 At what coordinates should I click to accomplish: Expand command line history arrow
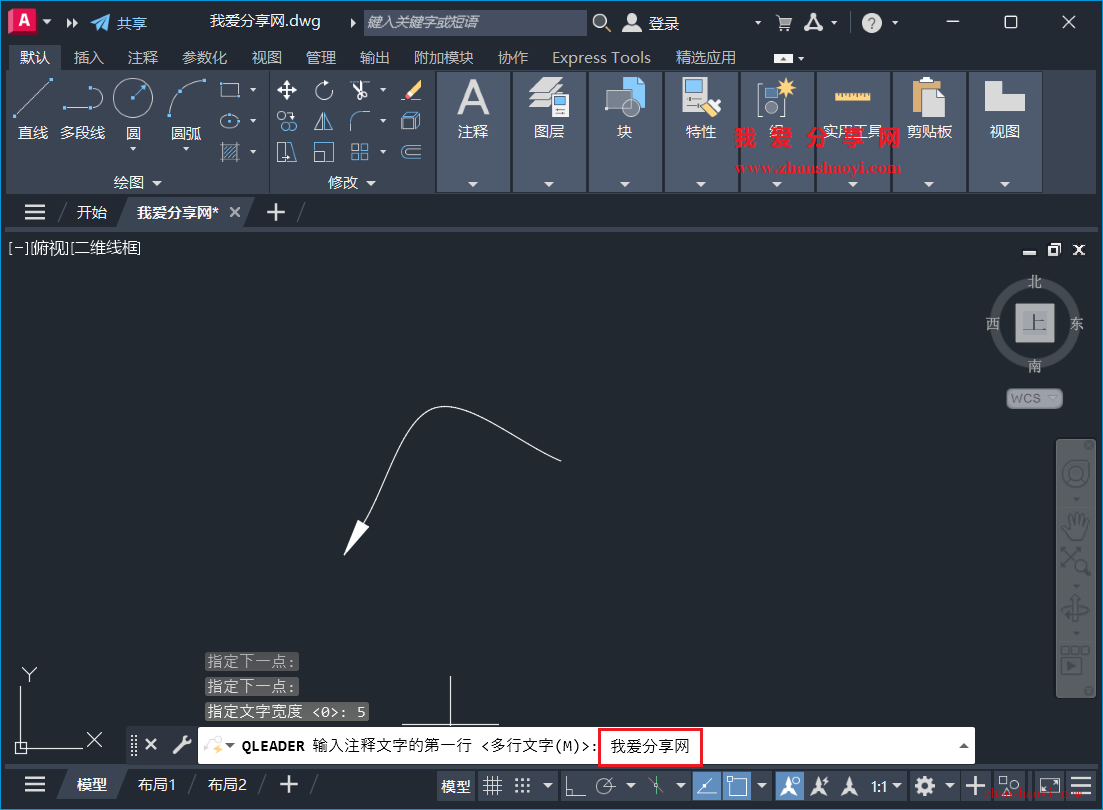(x=964, y=745)
